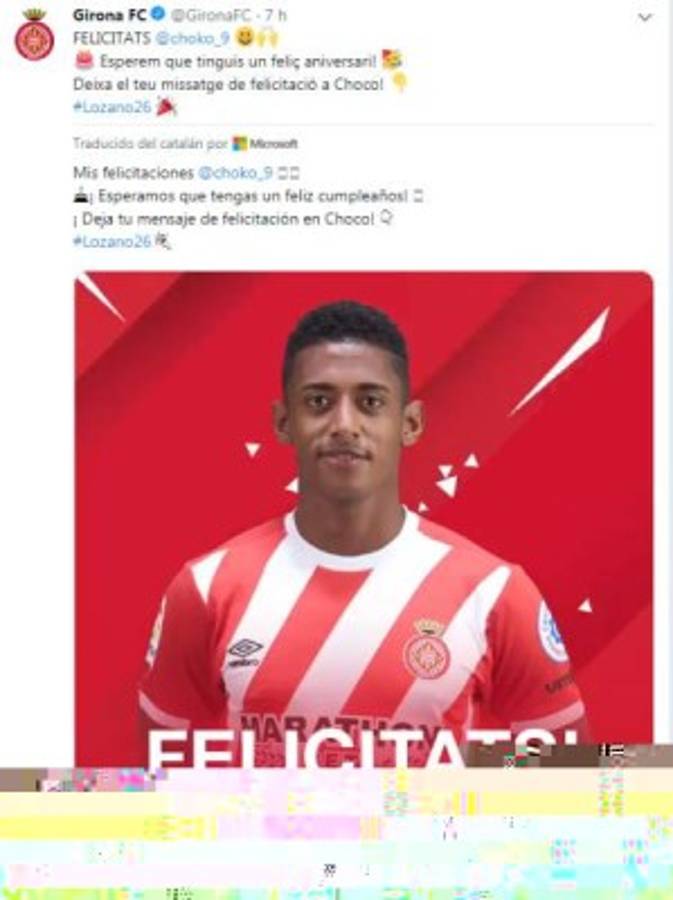Click the blue verified badge next to Girona FC
The height and width of the screenshot is (900, 673).
click(158, 14)
